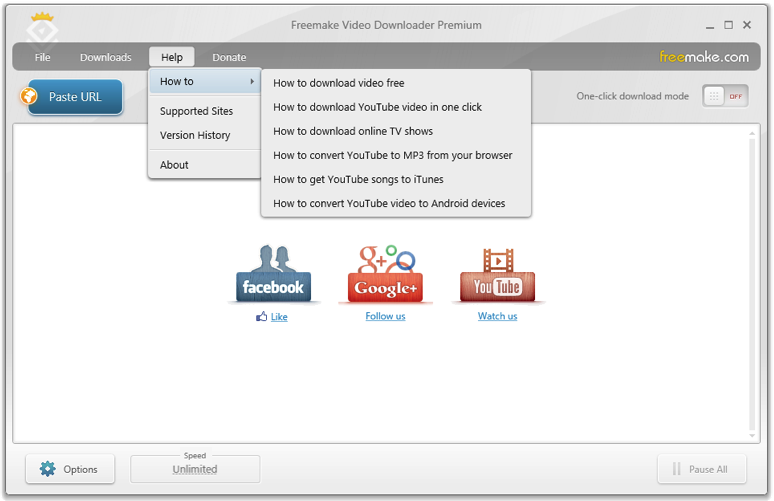Click the globe icon on Paste URL

[x=29, y=96]
